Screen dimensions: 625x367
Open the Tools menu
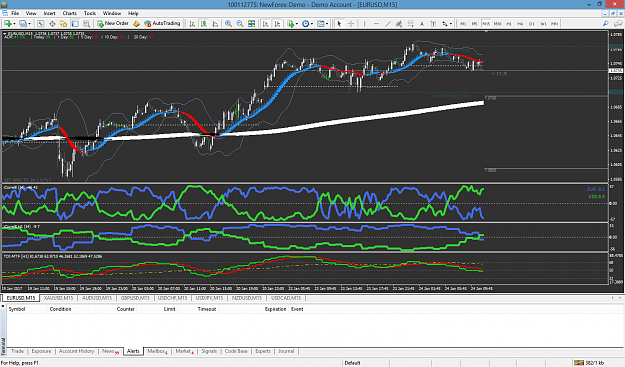tap(90, 13)
